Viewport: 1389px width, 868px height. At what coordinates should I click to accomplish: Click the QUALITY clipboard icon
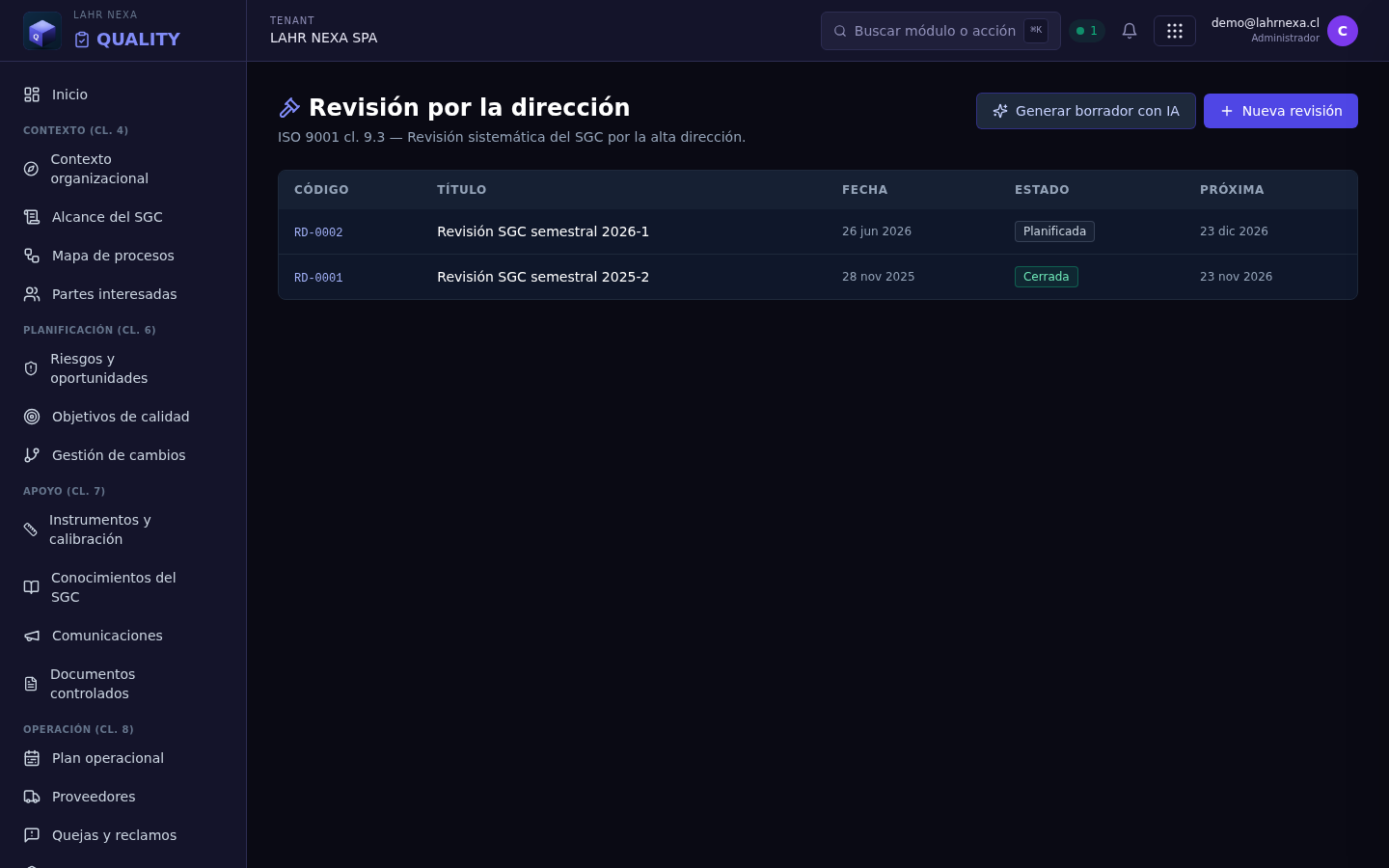click(x=82, y=40)
